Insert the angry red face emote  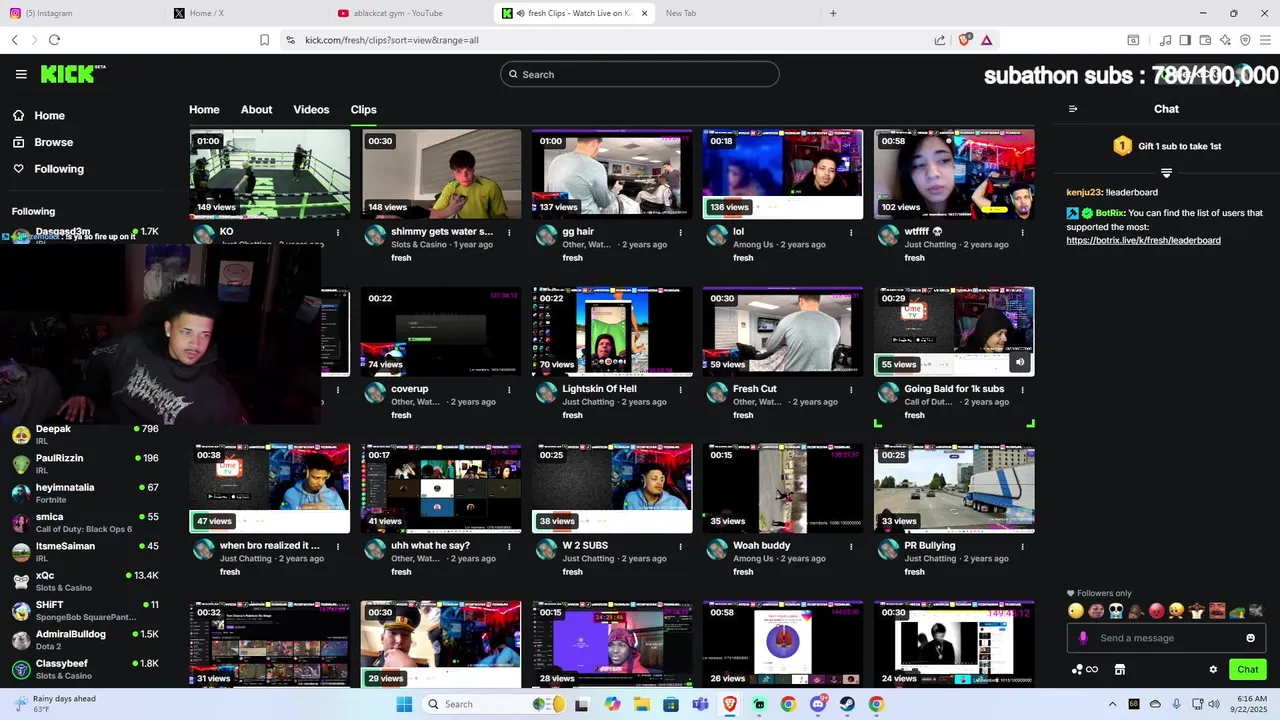coord(1156,611)
